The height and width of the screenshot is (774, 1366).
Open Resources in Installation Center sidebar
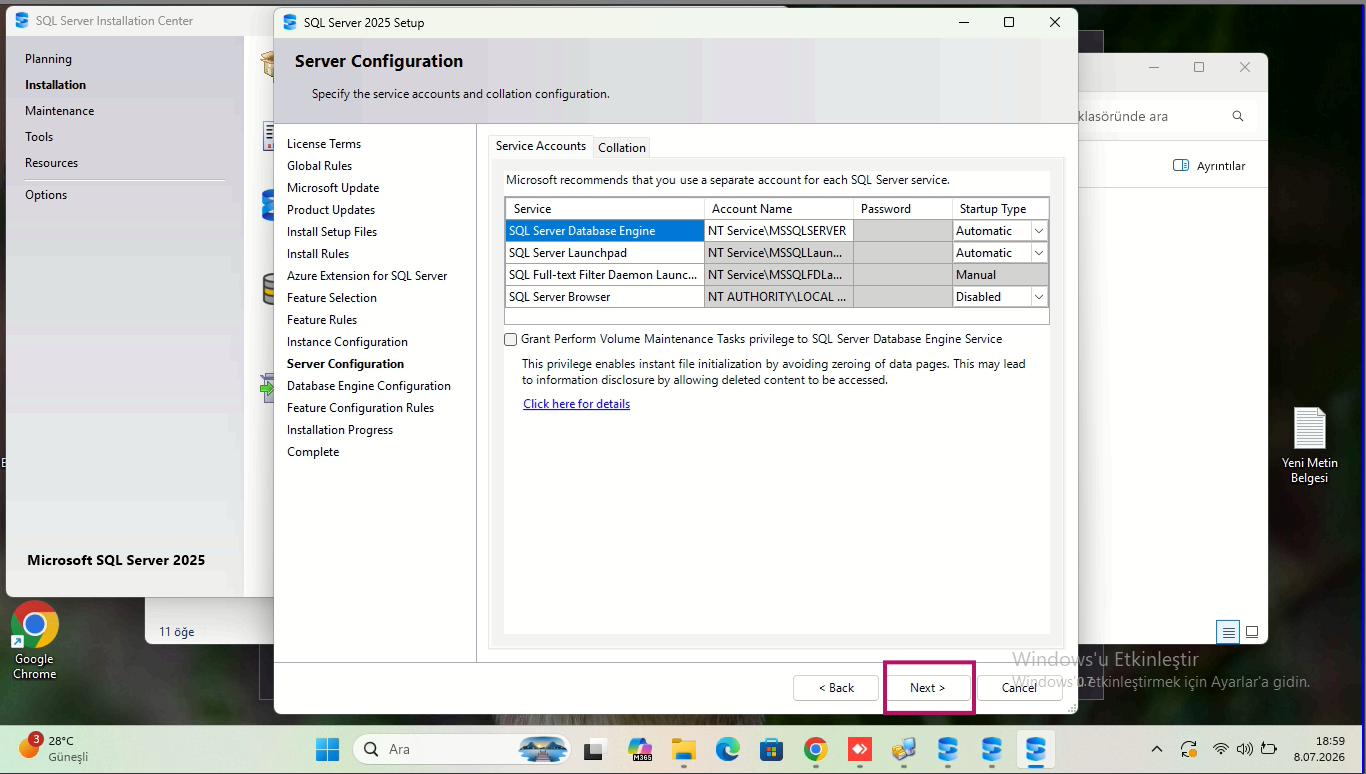tap(52, 163)
